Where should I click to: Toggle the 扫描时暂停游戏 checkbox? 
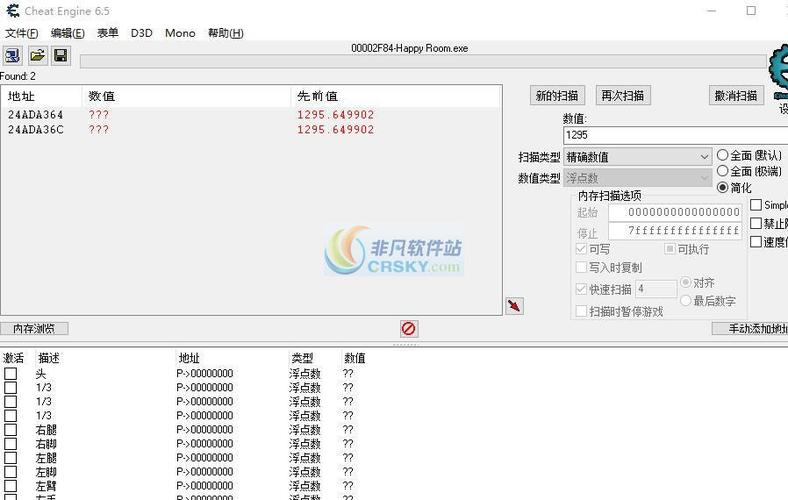click(x=581, y=311)
